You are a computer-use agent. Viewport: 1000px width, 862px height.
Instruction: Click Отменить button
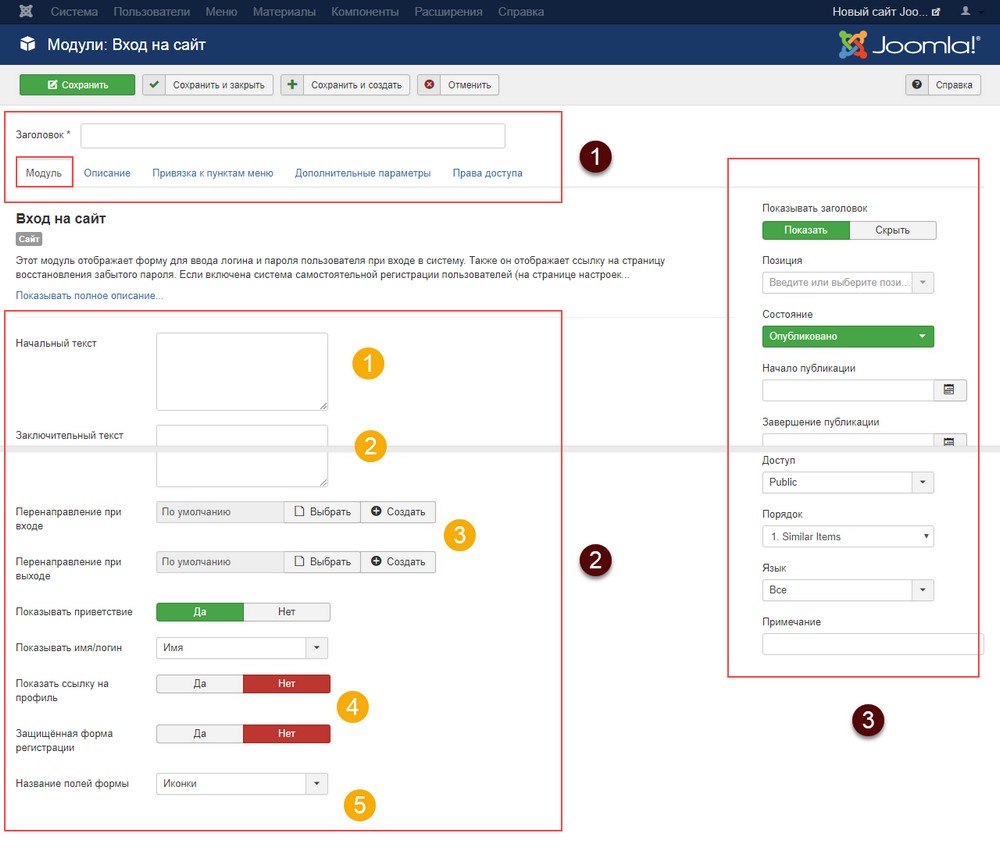[x=459, y=85]
